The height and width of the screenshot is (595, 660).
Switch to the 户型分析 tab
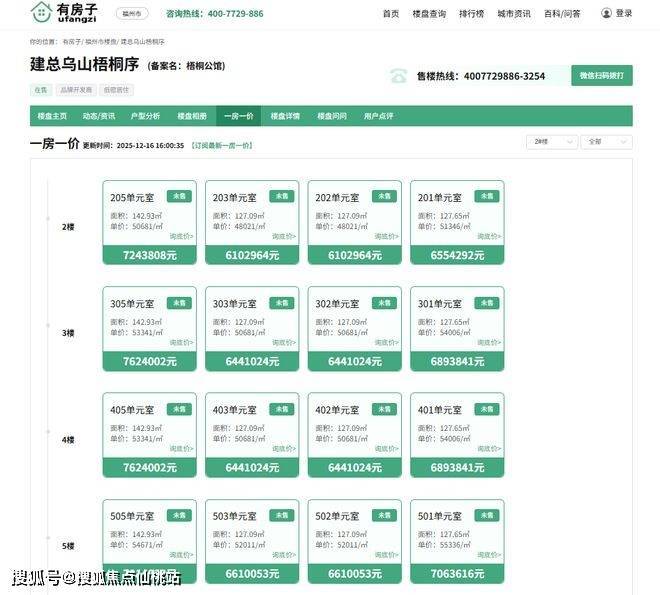[x=145, y=116]
